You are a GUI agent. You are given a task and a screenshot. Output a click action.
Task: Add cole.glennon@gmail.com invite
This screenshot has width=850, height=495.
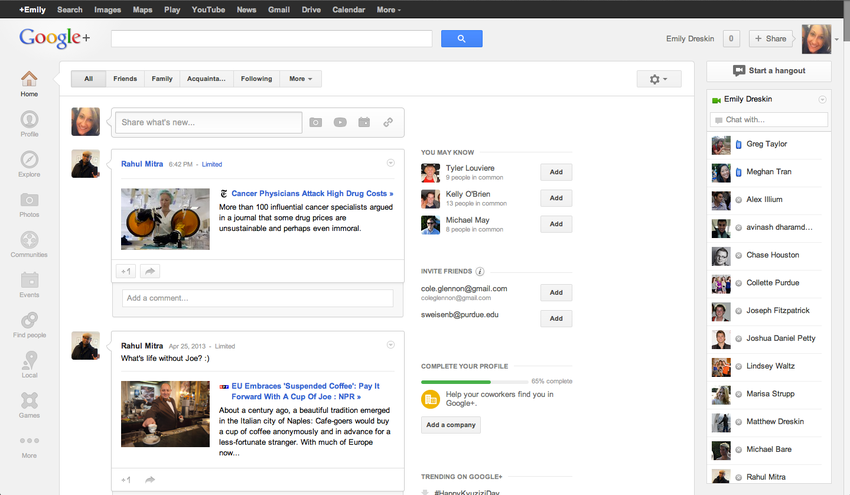(x=556, y=292)
